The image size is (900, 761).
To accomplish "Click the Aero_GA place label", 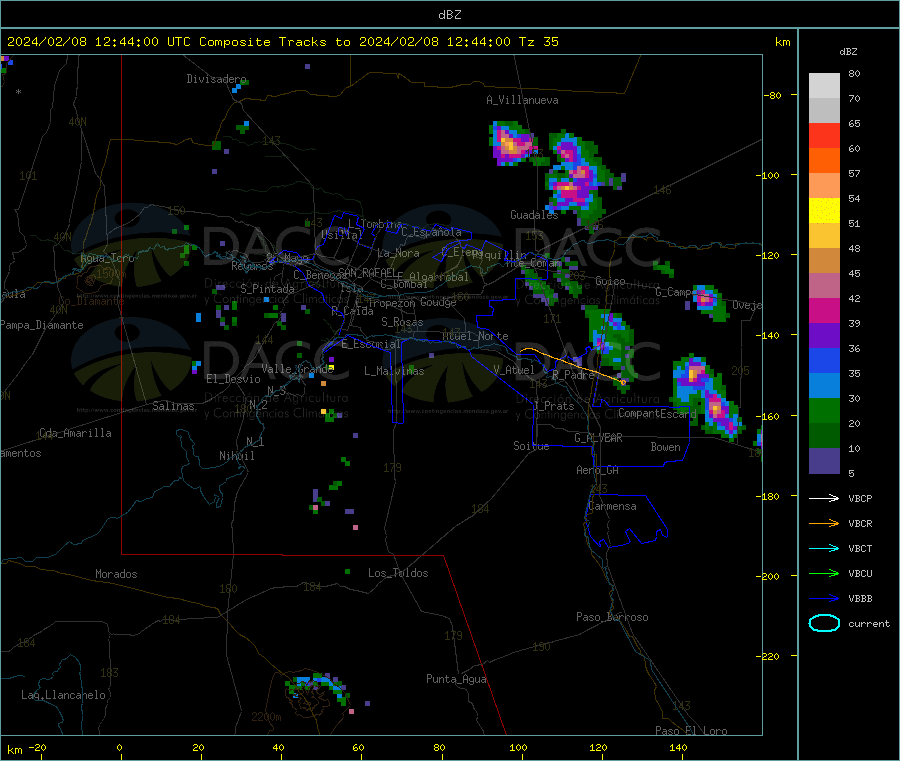I will click(x=597, y=470).
